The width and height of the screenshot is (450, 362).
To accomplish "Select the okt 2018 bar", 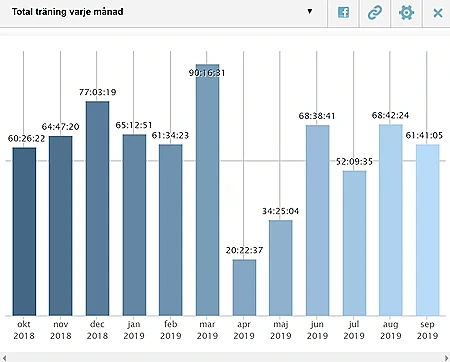I will [24, 231].
